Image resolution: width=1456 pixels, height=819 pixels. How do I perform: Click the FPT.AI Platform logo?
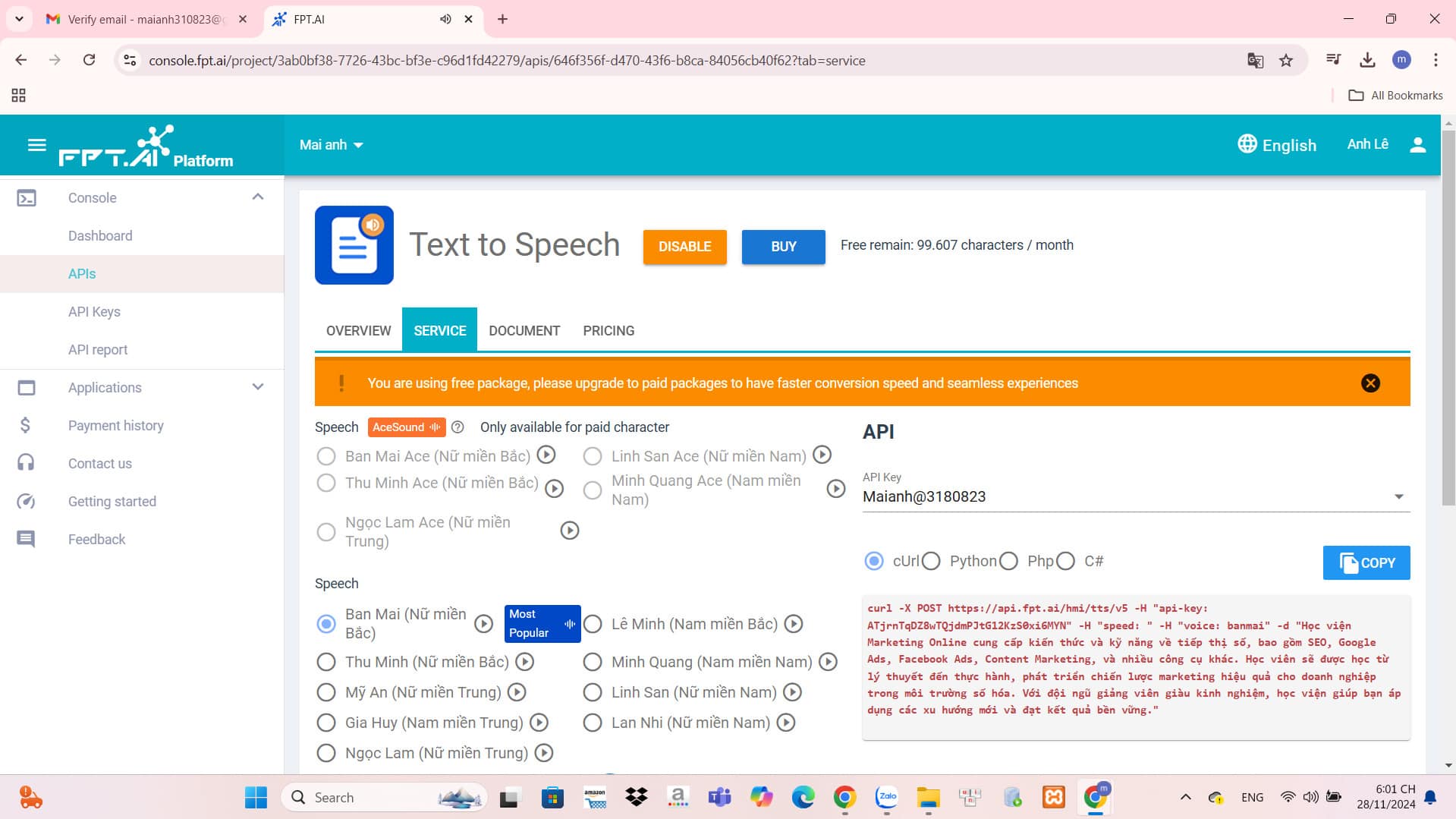pos(146,146)
